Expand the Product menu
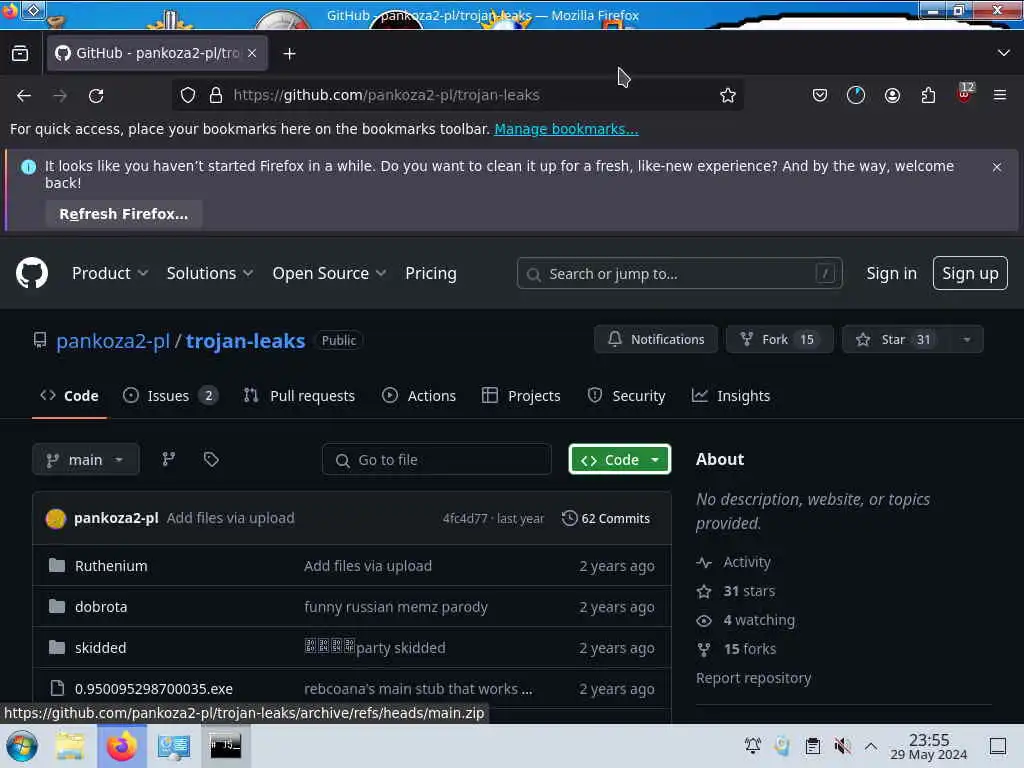The width and height of the screenshot is (1024, 768). (110, 273)
